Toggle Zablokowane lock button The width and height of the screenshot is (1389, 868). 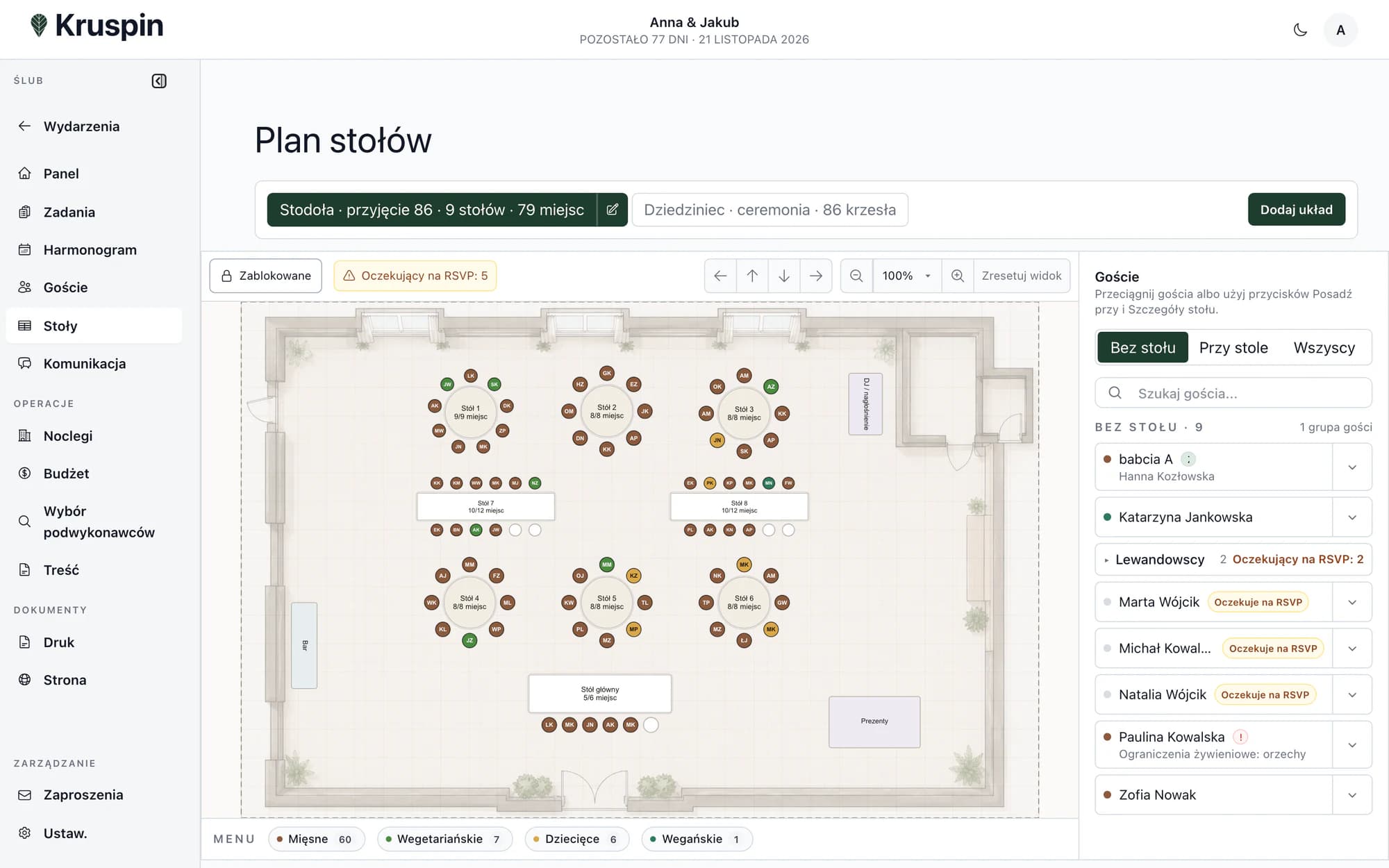point(266,276)
